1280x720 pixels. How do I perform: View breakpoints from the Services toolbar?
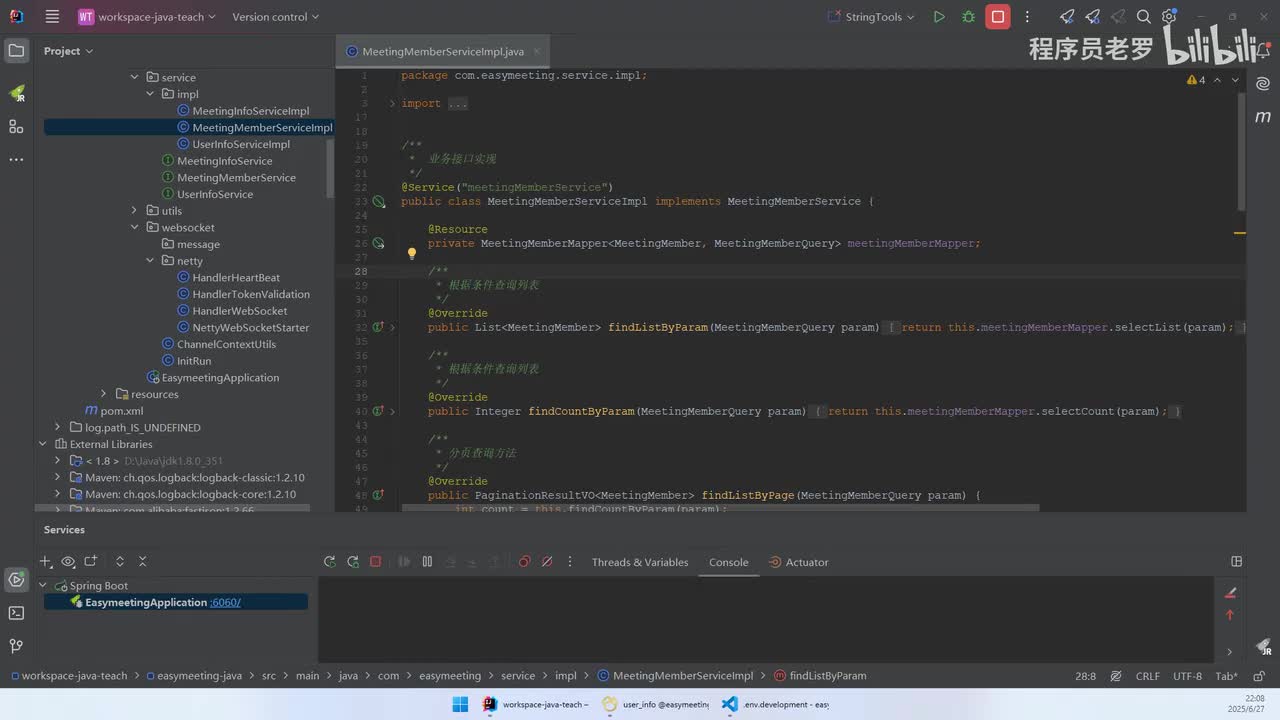click(524, 562)
